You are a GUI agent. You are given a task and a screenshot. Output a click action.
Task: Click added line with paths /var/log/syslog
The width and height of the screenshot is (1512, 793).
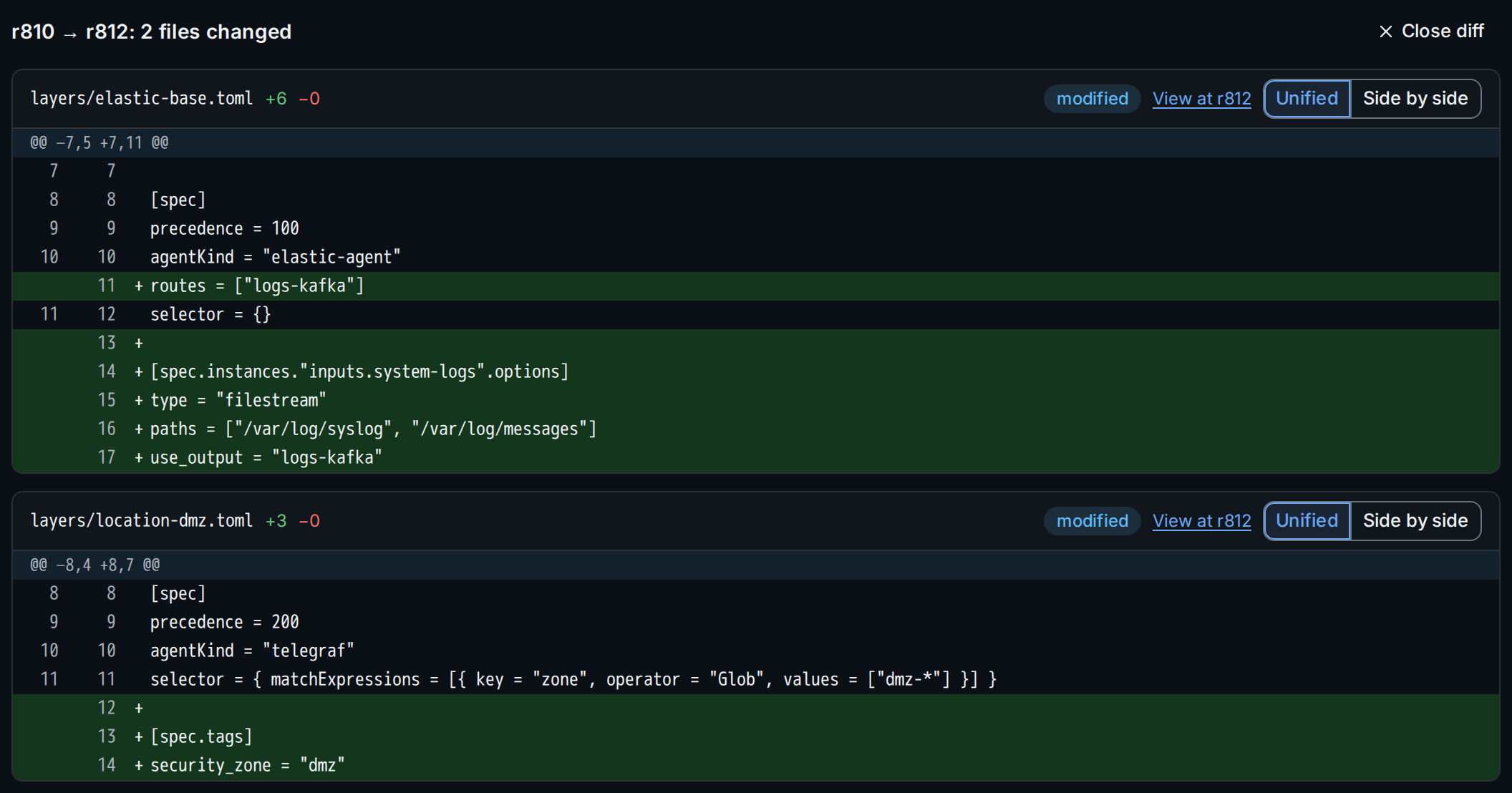[x=756, y=429]
